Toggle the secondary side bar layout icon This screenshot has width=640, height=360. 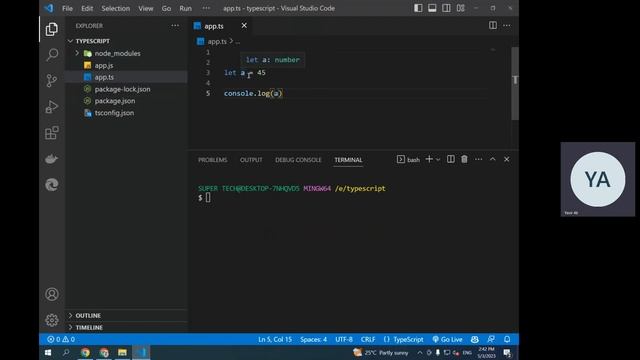pyautogui.click(x=446, y=8)
